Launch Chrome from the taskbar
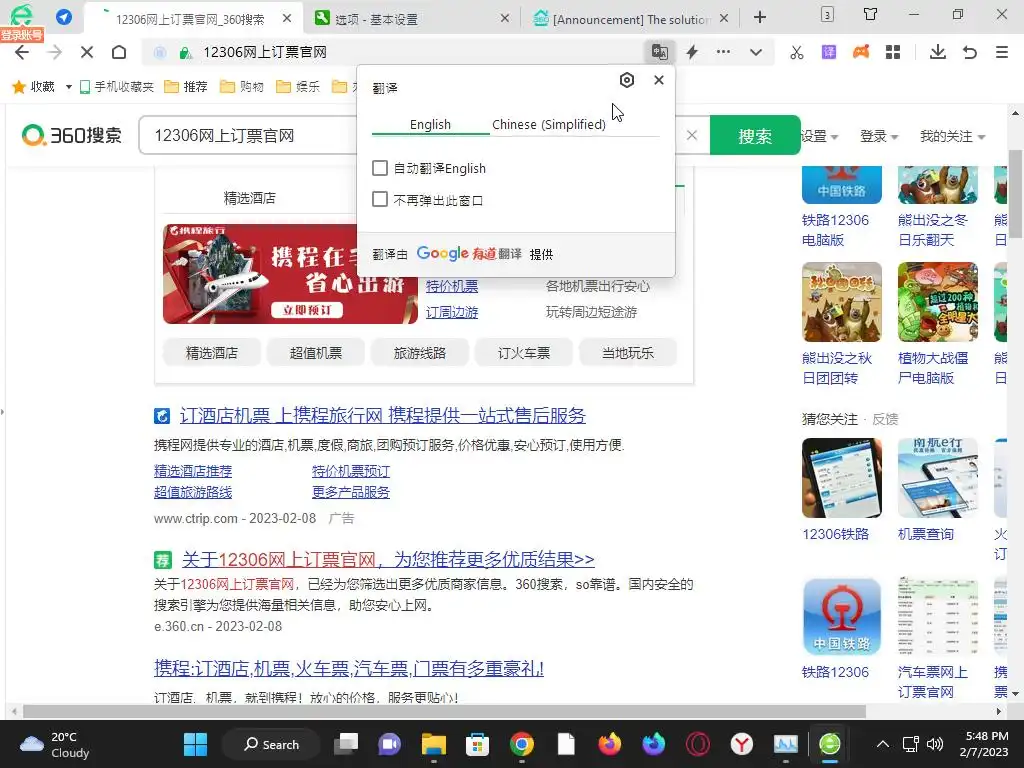 [x=521, y=744]
